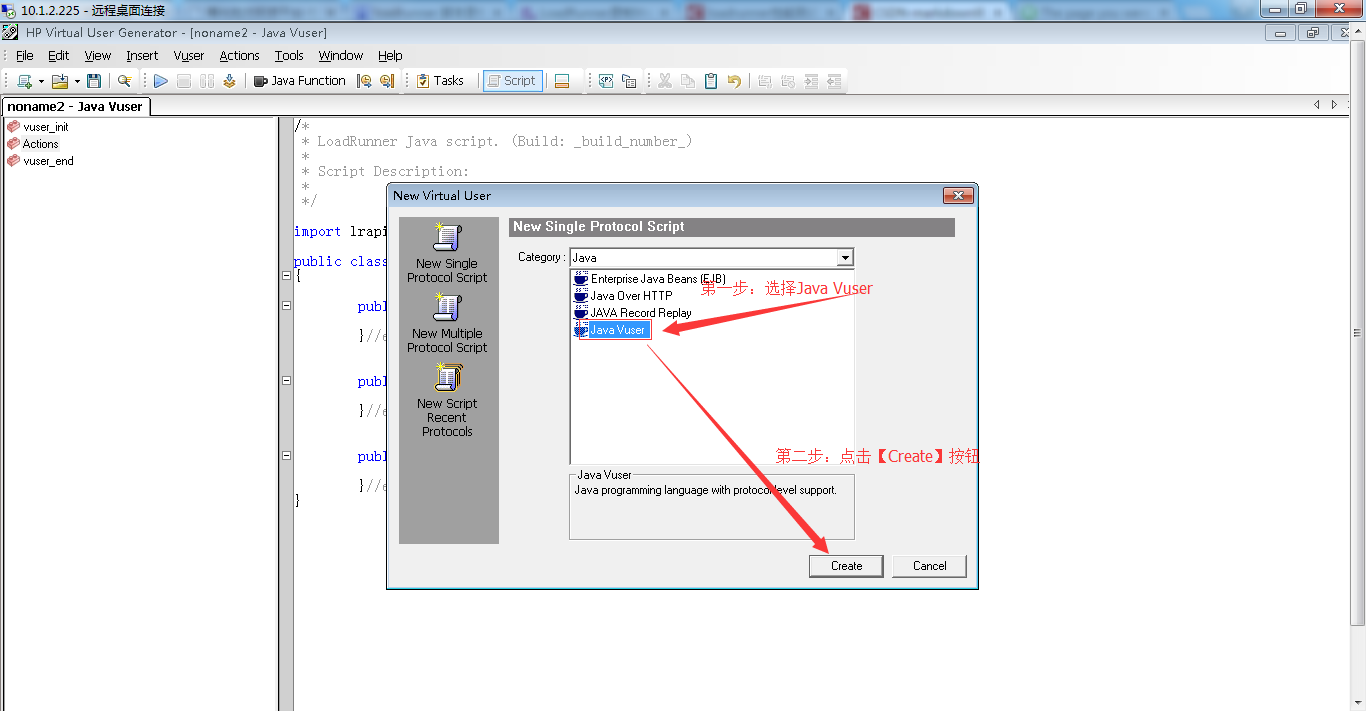Image resolution: width=1366 pixels, height=711 pixels.
Task: Open the New Script icon's dropdown arrow
Action: coord(41,81)
